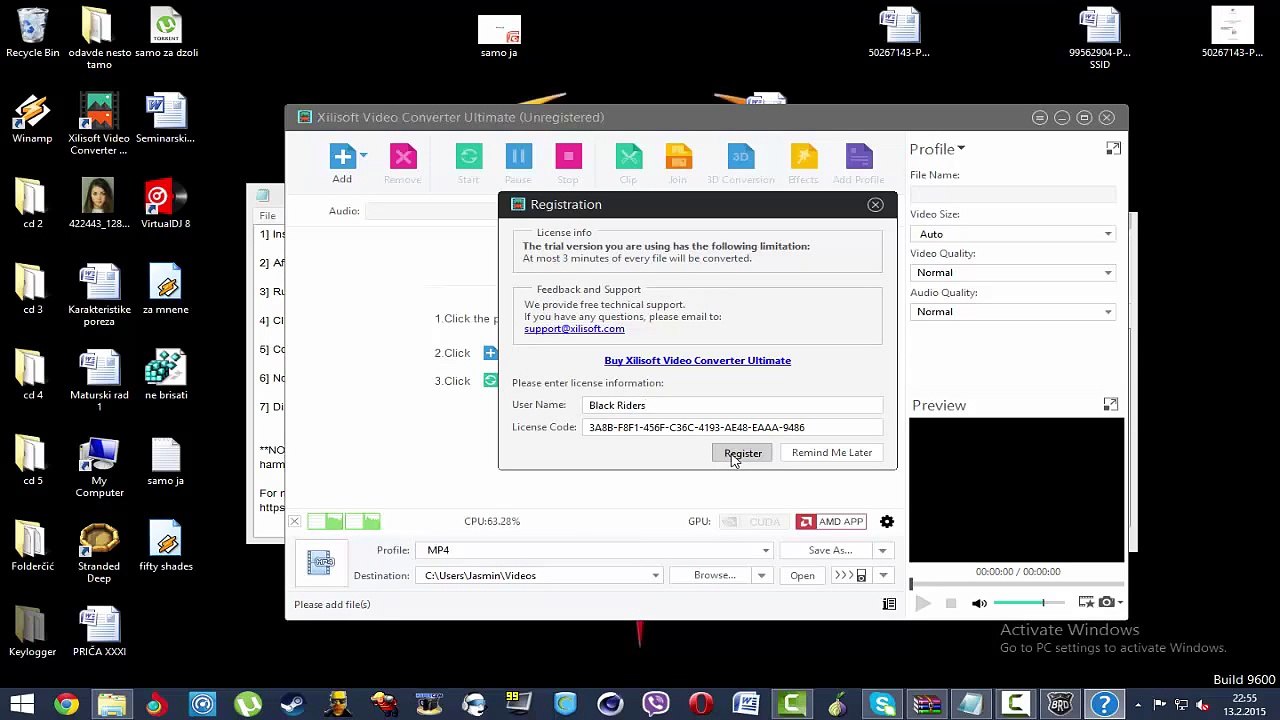Image resolution: width=1280 pixels, height=720 pixels.
Task: Click the preview seek bar
Action: 1017,584
